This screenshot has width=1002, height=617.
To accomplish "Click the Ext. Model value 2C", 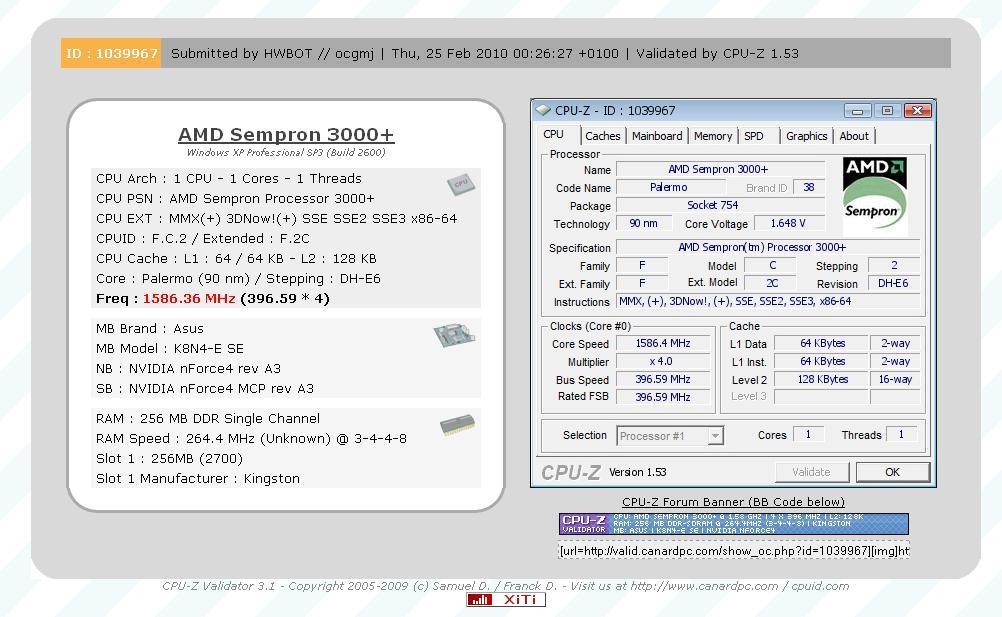I will pyautogui.click(x=771, y=283).
